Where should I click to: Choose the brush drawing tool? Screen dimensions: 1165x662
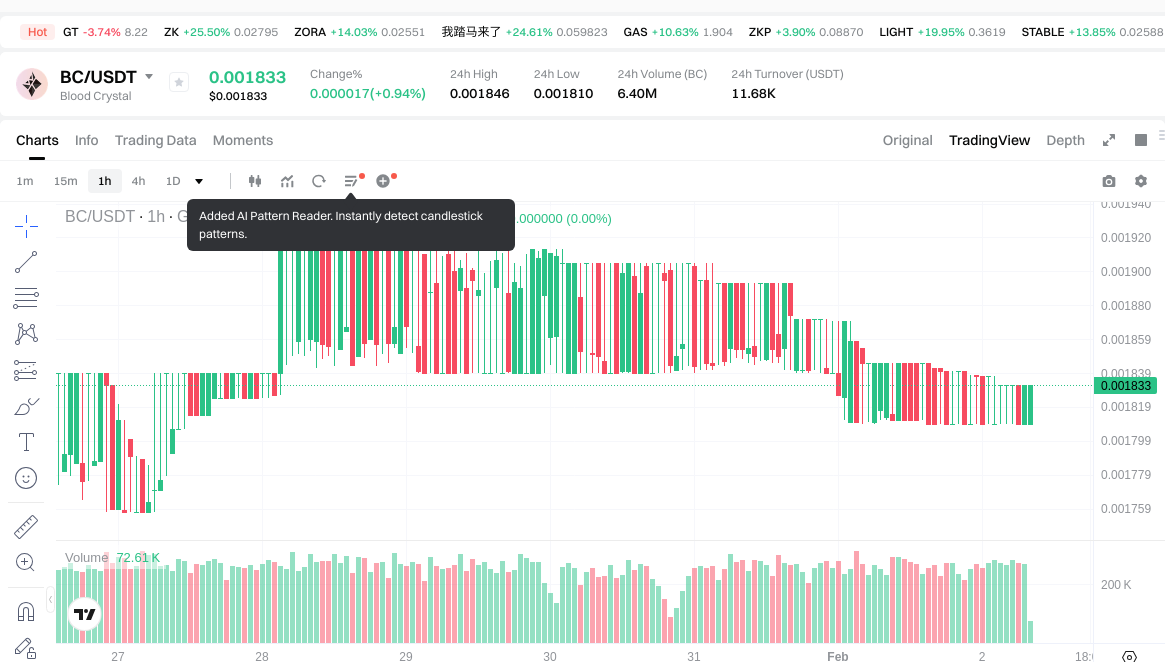(26, 406)
